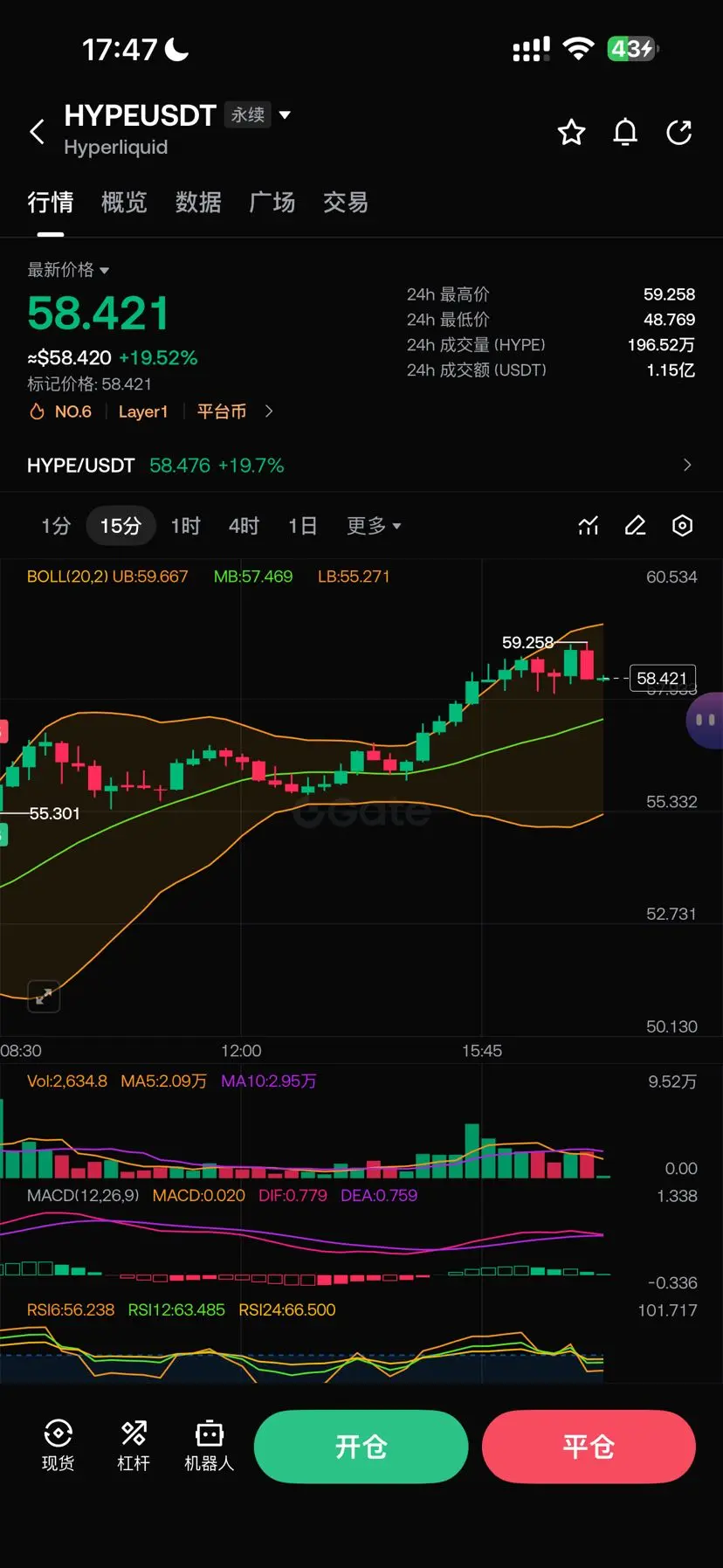723x1568 pixels.
Task: Tap the 24h 最低价 value 48.769
Action: click(670, 320)
